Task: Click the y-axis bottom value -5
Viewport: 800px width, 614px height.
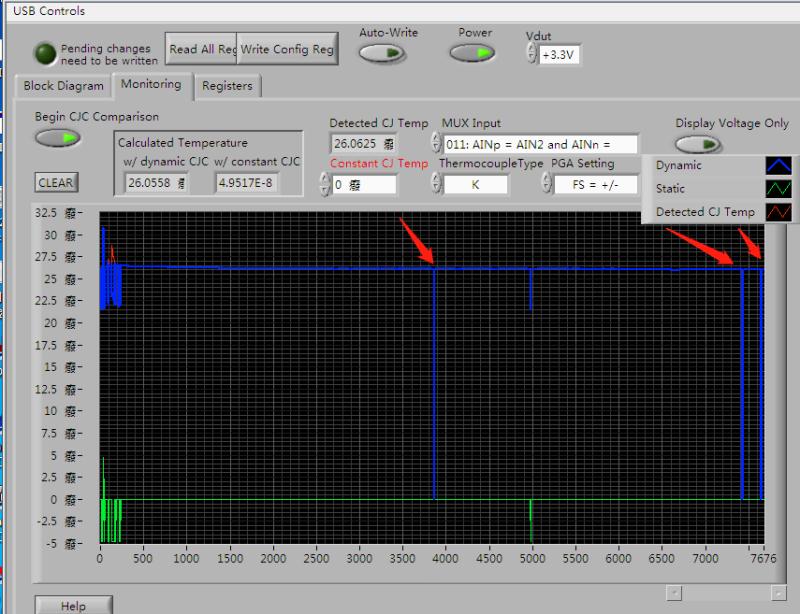Action: [x=51, y=544]
